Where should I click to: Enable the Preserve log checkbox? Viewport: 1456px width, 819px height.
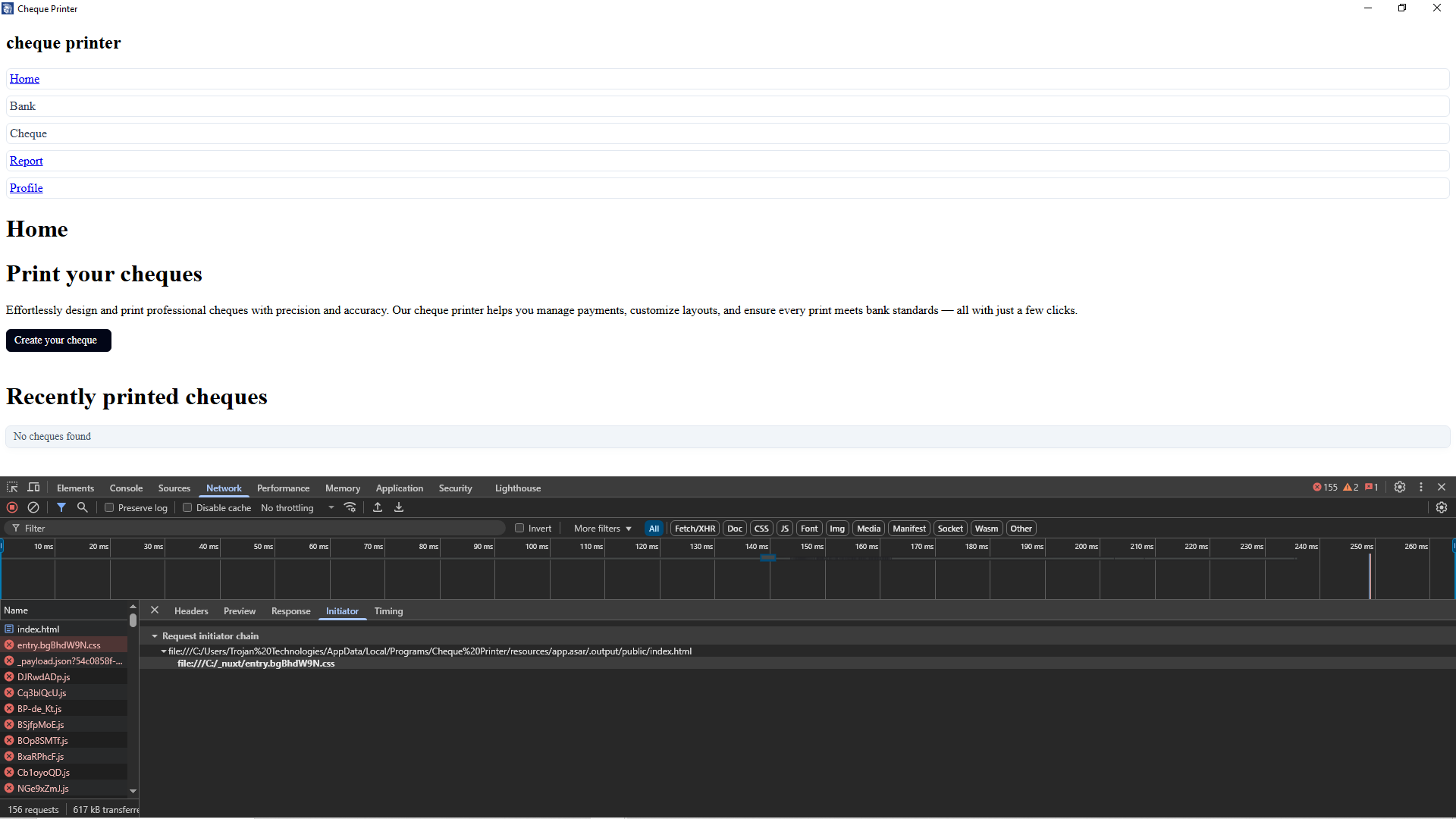(x=109, y=508)
